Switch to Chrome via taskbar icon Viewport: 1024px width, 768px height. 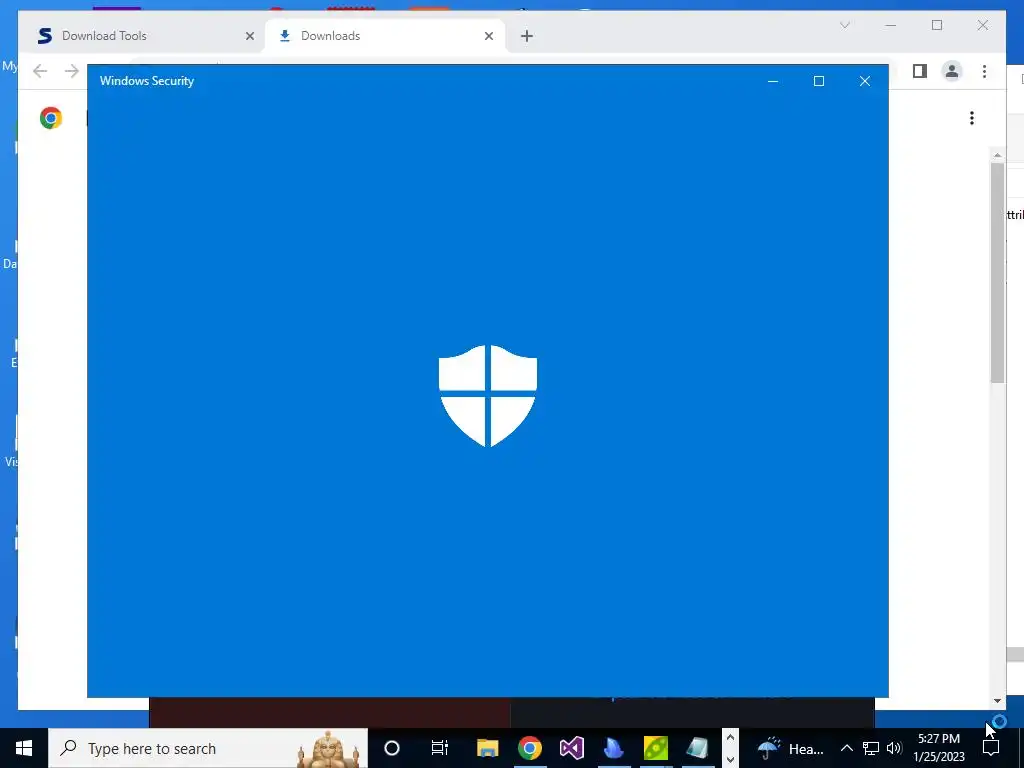(x=530, y=748)
